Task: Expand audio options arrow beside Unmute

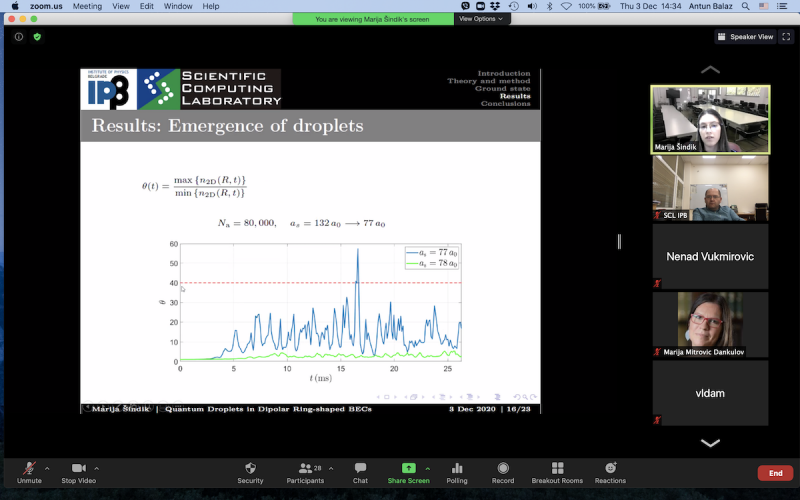Action: pos(48,467)
